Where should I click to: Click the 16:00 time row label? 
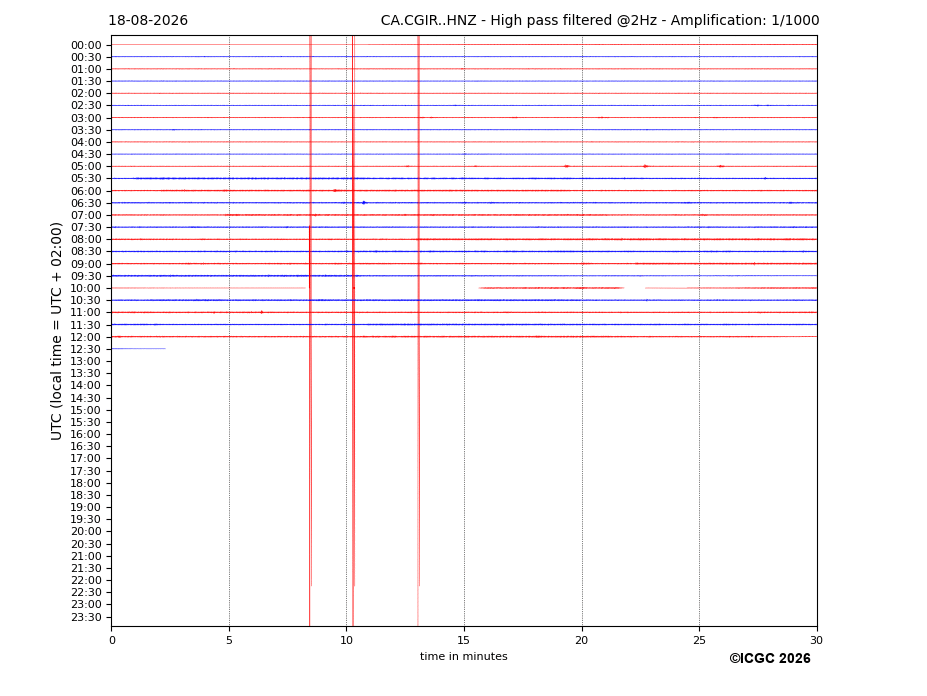tap(86, 435)
